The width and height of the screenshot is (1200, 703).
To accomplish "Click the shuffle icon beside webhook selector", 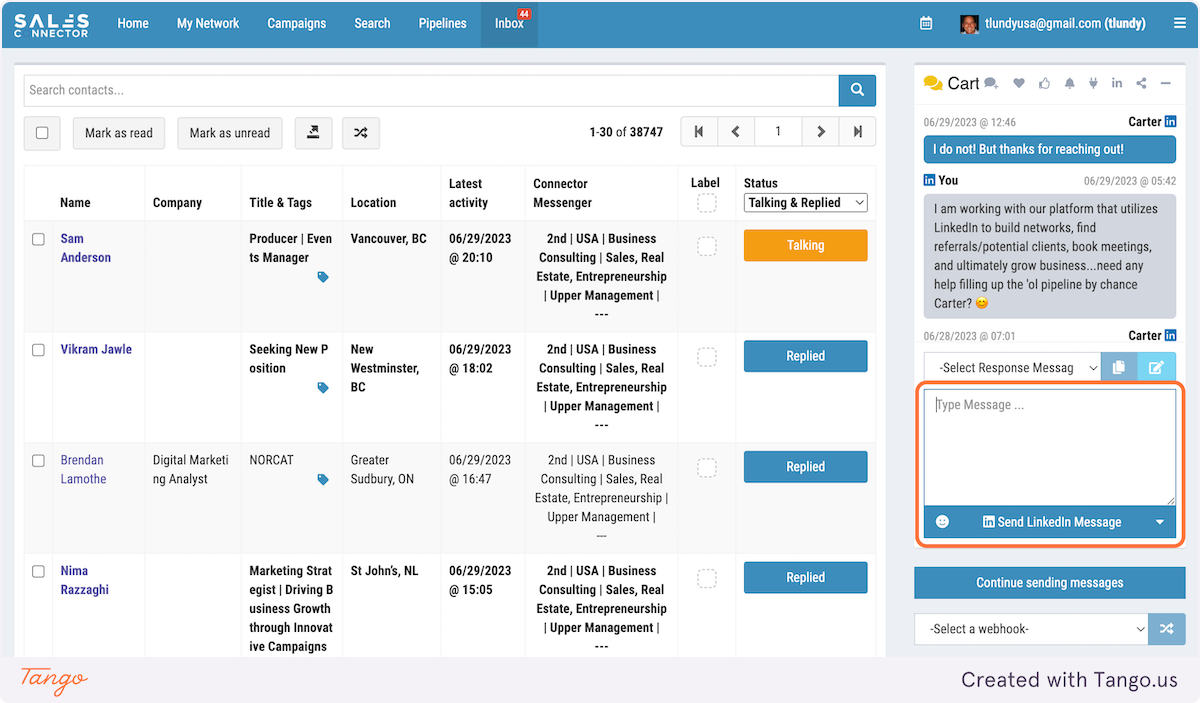I will (1166, 629).
